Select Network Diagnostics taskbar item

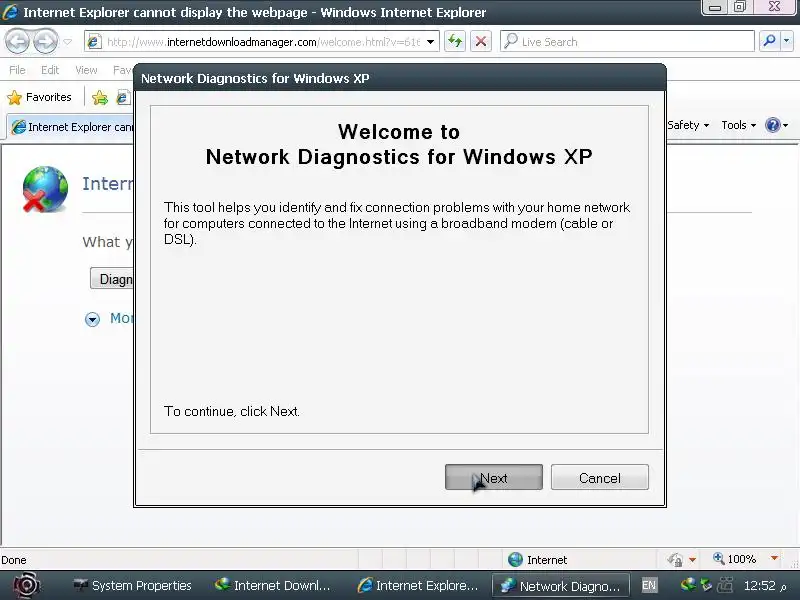pos(560,586)
